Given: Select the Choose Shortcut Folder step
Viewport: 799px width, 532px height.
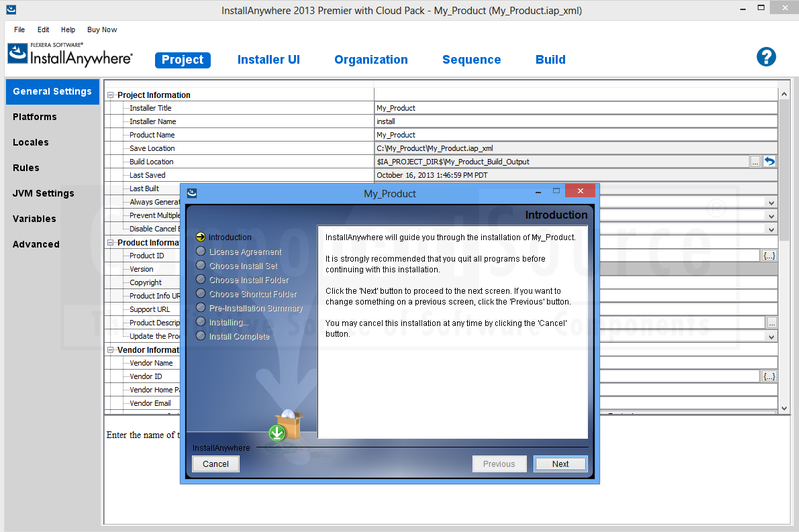Looking at the screenshot, I should click(x=246, y=294).
